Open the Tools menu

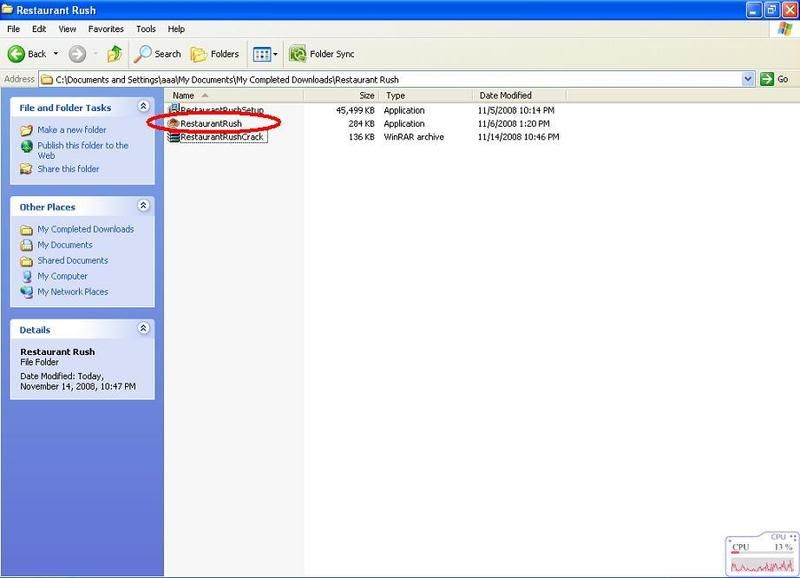146,30
